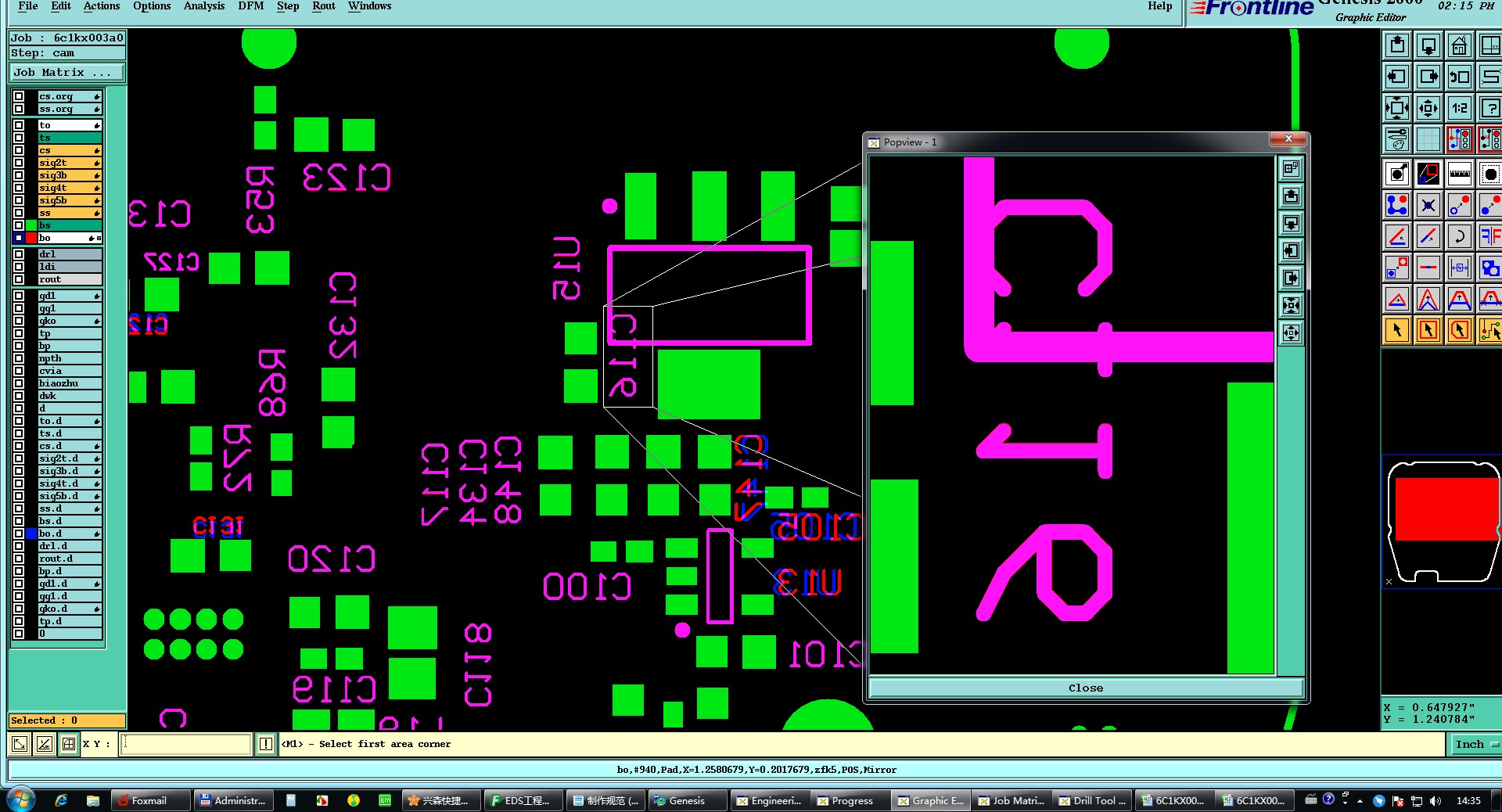1502x812 pixels.
Task: Click the dimension width tool icon
Action: tap(1459, 268)
